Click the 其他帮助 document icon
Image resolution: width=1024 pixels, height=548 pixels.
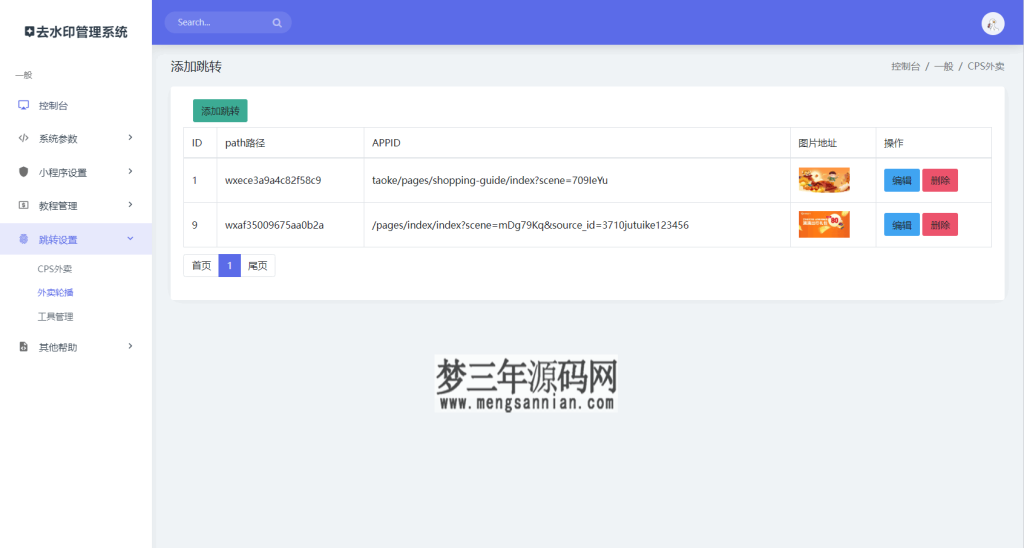click(x=24, y=347)
